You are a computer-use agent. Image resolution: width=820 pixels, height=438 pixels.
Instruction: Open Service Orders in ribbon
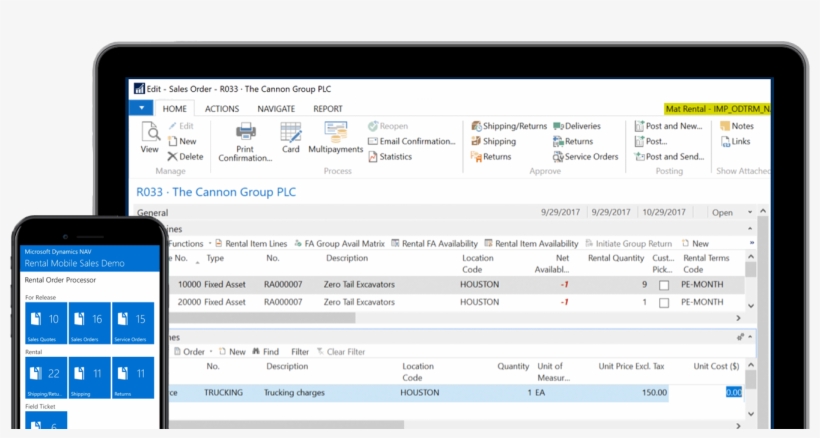pos(585,156)
